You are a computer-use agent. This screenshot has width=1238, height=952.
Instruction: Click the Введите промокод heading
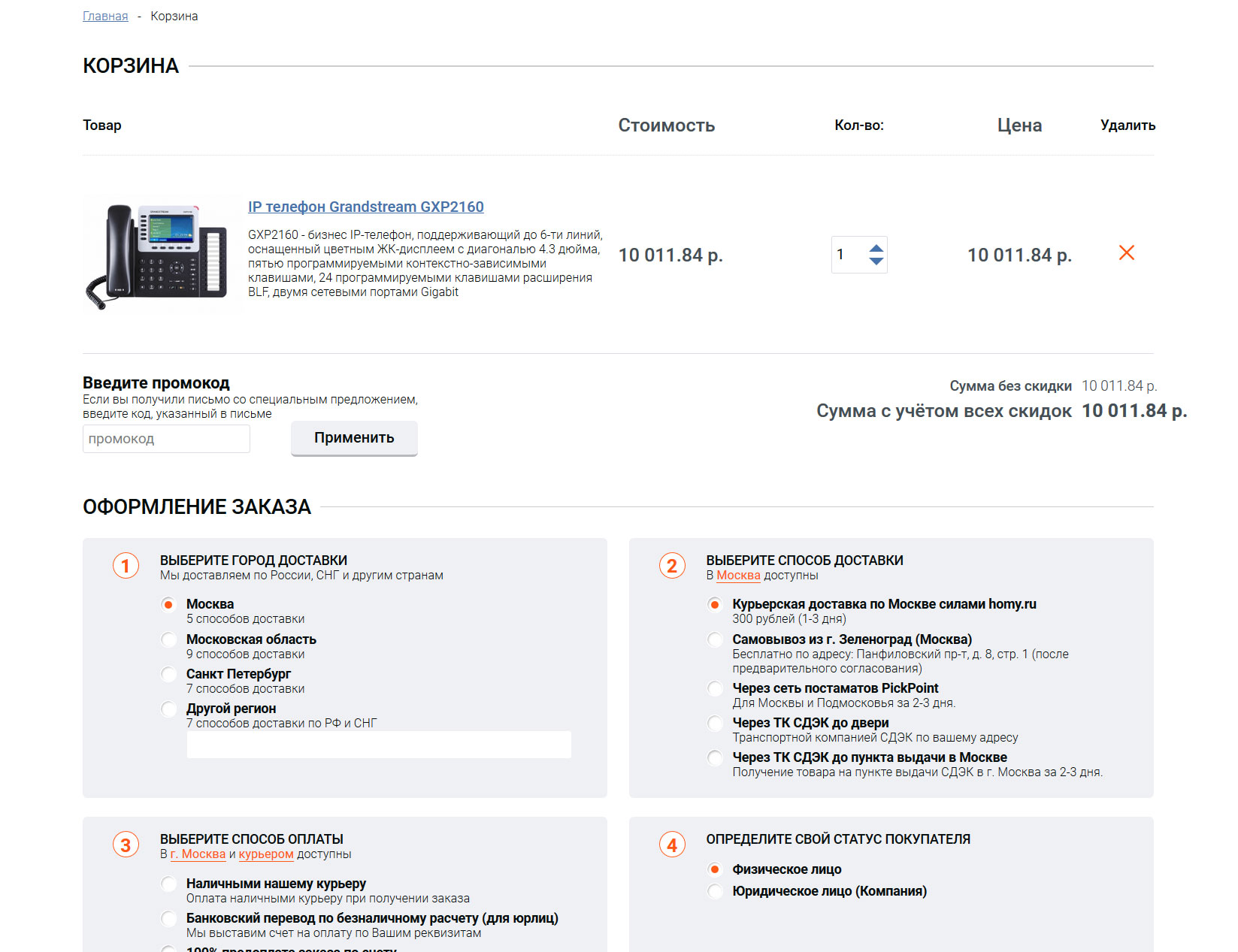point(156,383)
